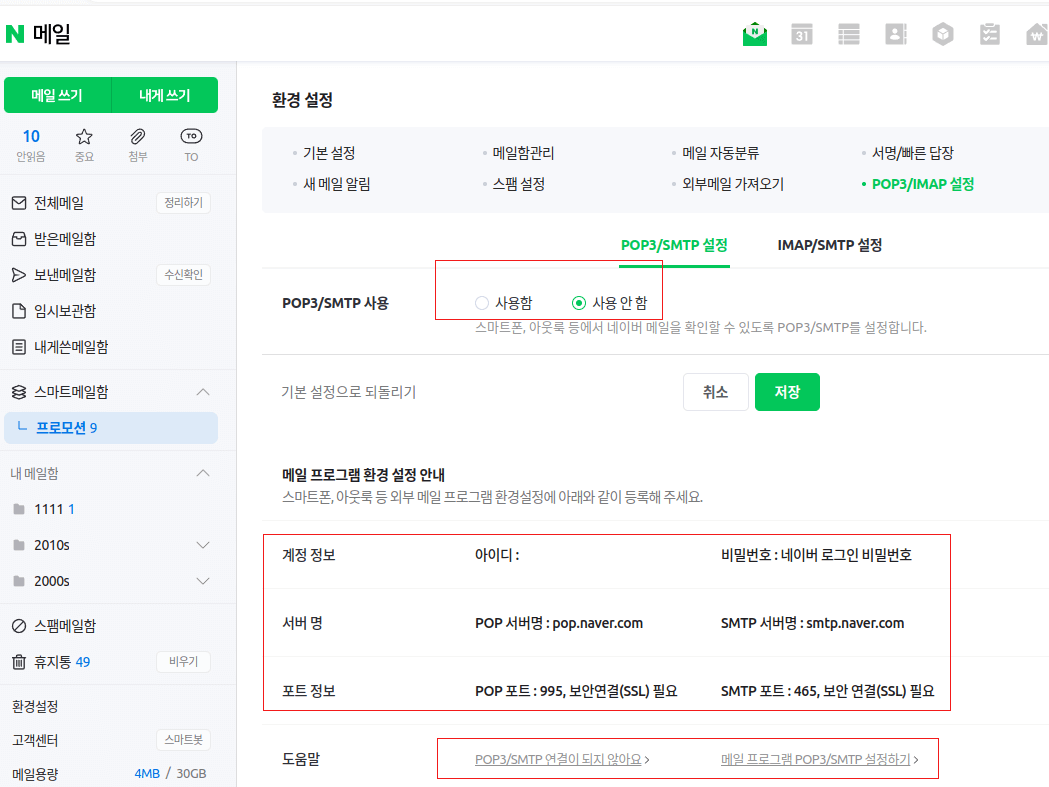Select the 사용 안 함 radio button

[x=578, y=302]
